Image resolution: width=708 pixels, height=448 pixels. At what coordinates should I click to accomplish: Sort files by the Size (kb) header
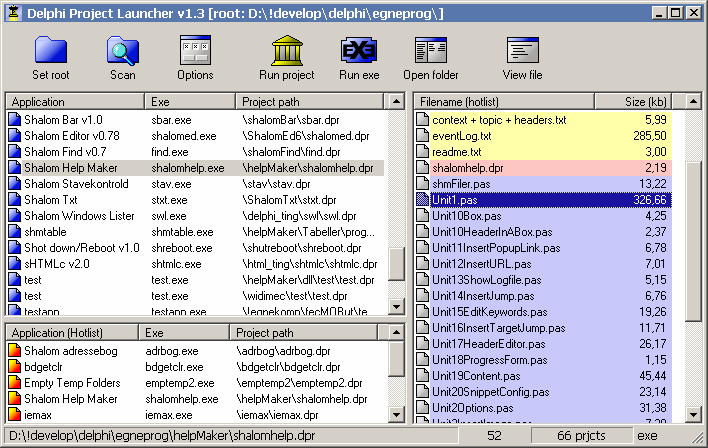pyautogui.click(x=633, y=102)
